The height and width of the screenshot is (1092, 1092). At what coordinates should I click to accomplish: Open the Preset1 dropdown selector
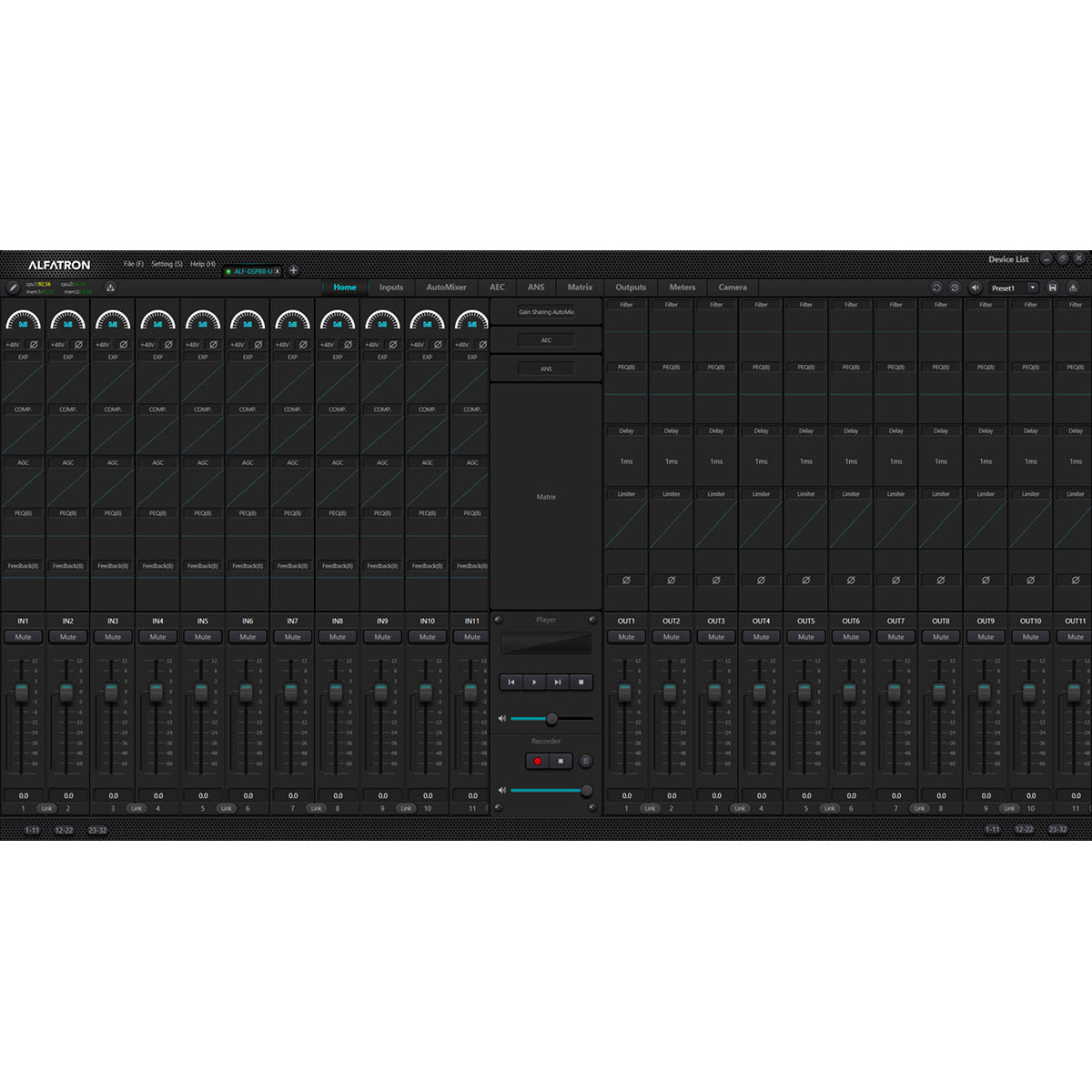(x=1033, y=288)
